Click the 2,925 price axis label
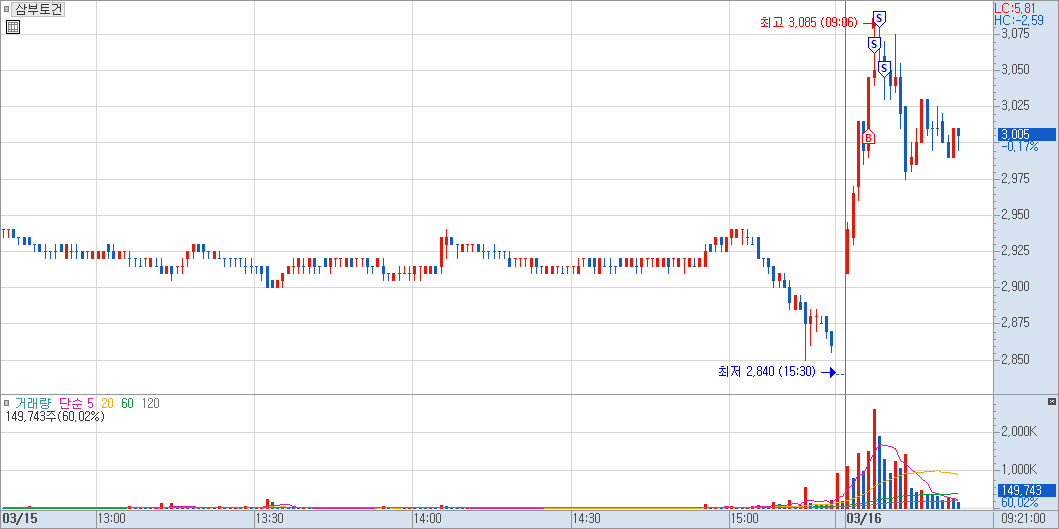Viewport: 1059px width, 529px height. pos(1016,251)
